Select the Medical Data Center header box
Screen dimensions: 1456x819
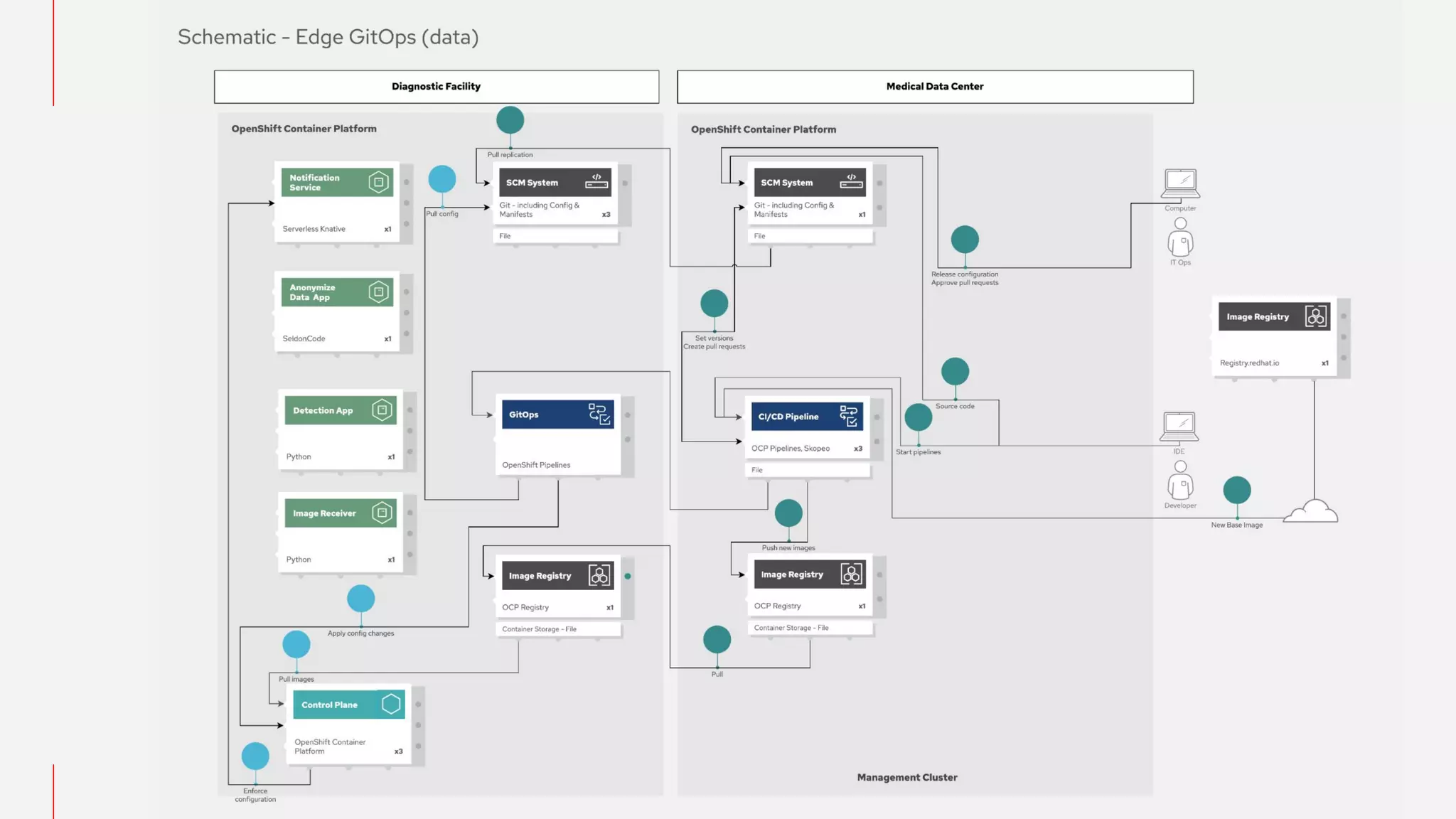click(x=935, y=87)
